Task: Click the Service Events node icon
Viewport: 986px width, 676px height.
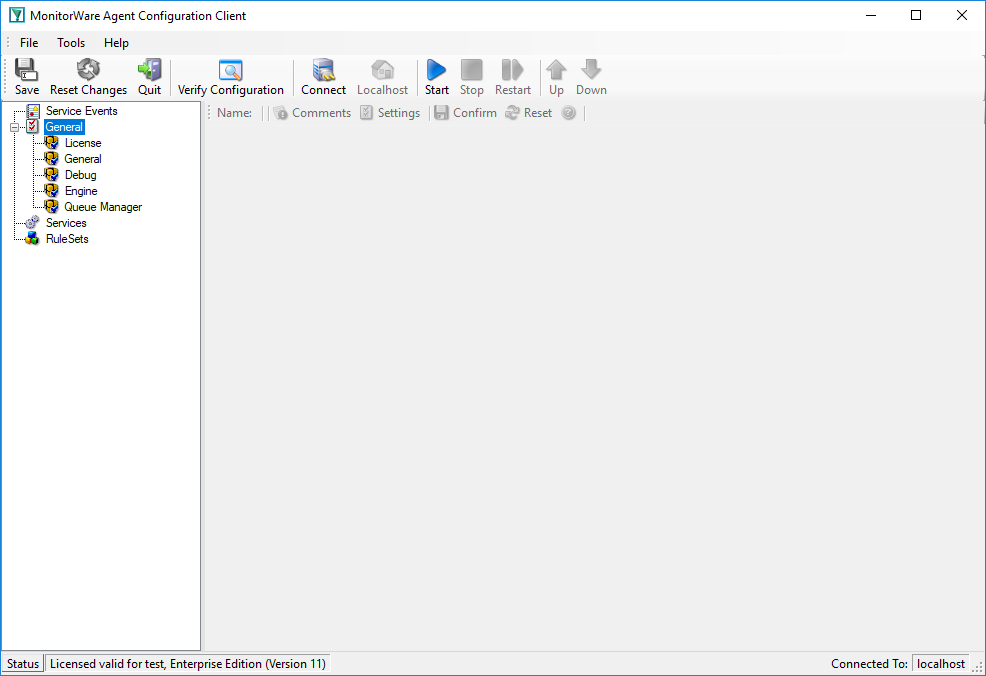Action: [33, 111]
